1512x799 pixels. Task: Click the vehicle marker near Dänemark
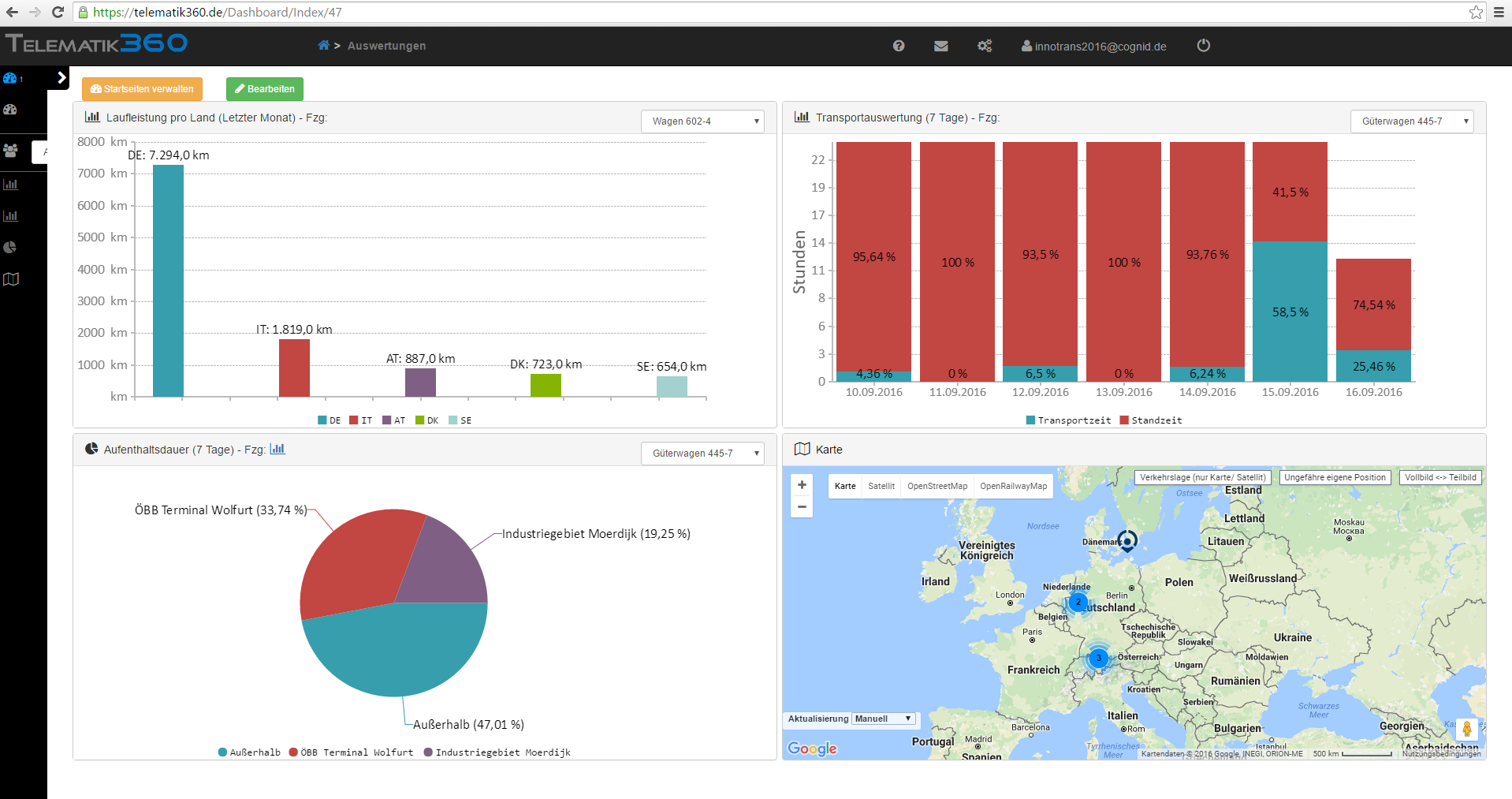coord(1127,541)
